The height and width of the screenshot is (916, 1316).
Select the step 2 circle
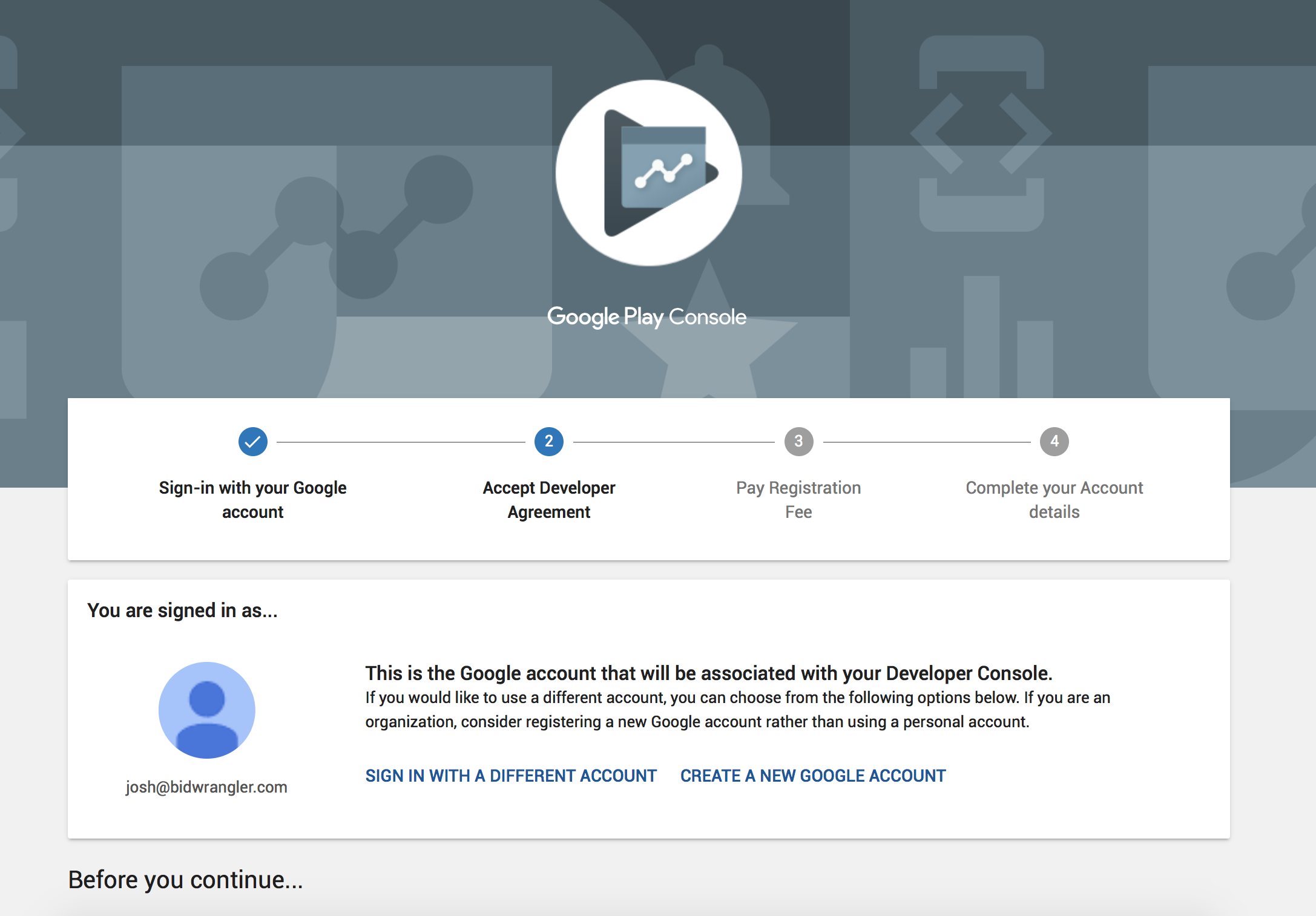548,442
